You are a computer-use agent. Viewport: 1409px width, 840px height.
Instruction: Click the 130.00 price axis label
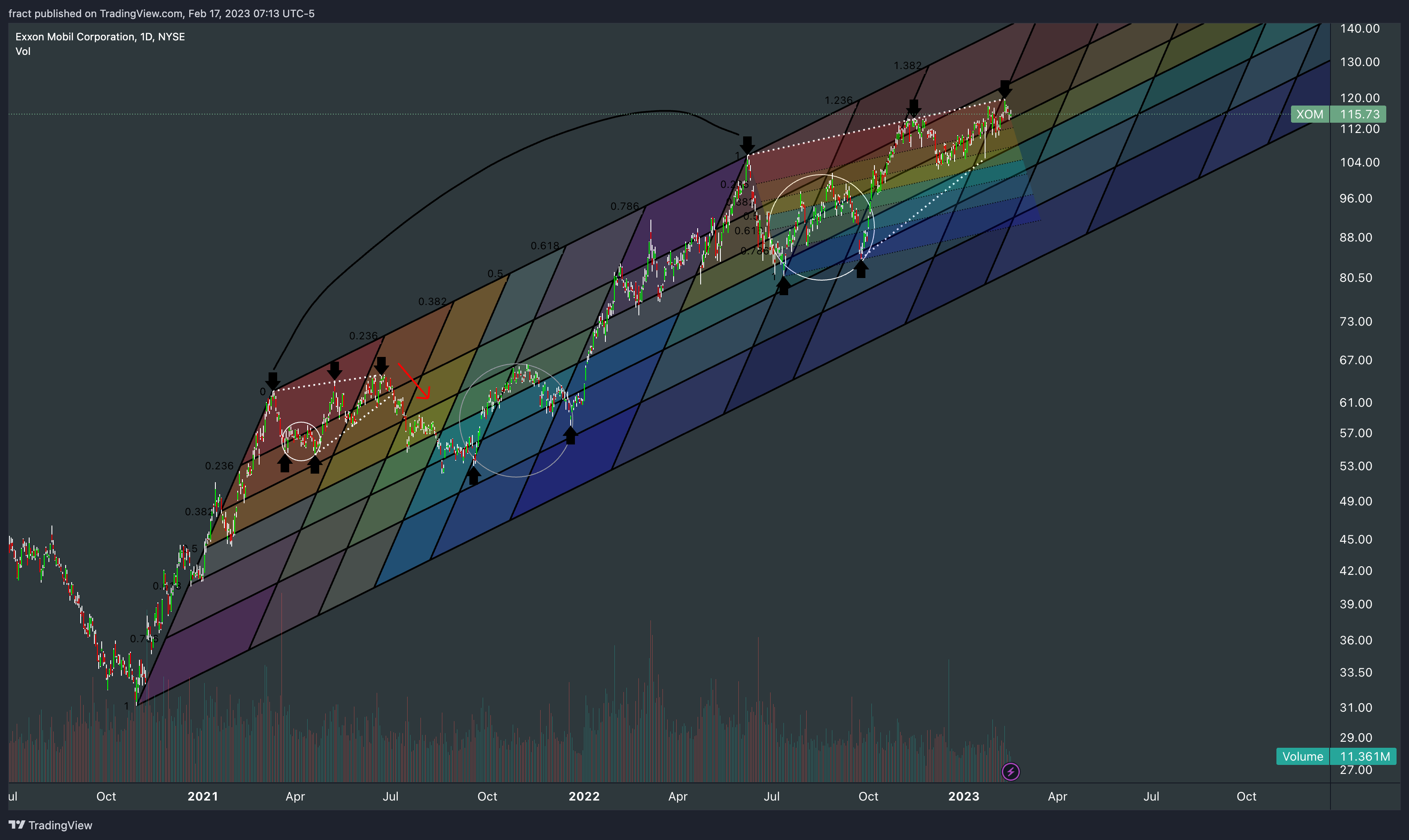pyautogui.click(x=1360, y=62)
